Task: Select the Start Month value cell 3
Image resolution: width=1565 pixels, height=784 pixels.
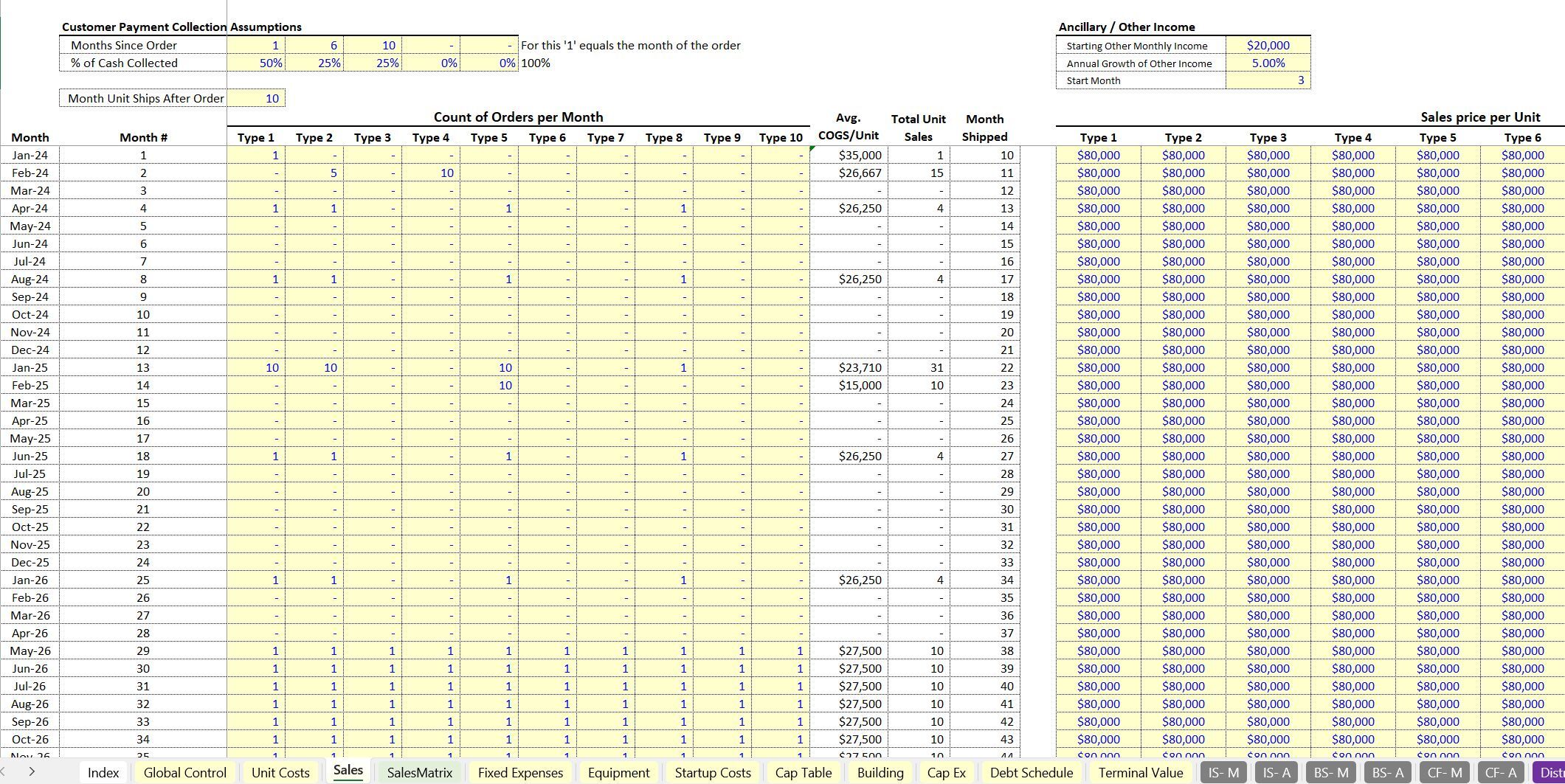Action: point(1268,80)
